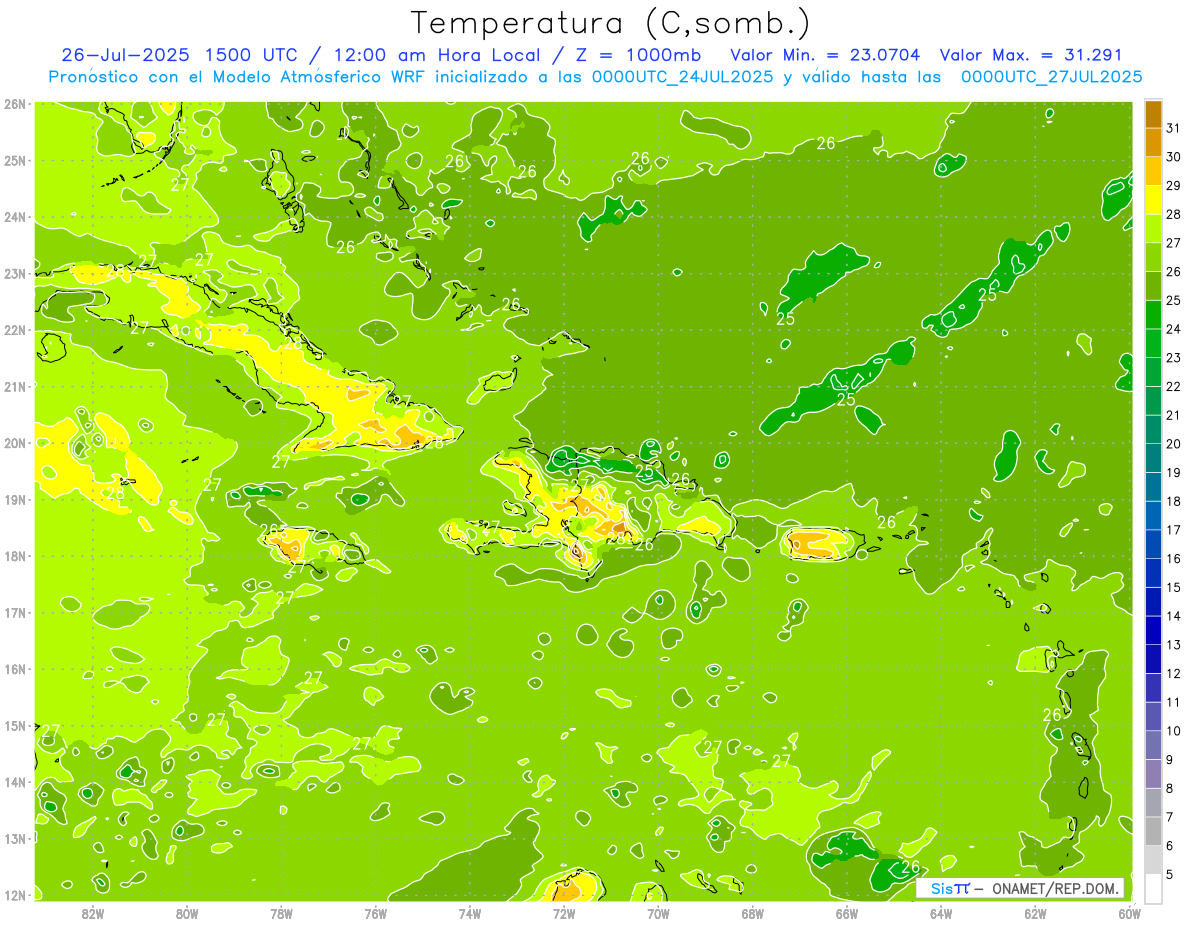
Task: Click the "76W" longitude axis label
Action: (x=375, y=913)
